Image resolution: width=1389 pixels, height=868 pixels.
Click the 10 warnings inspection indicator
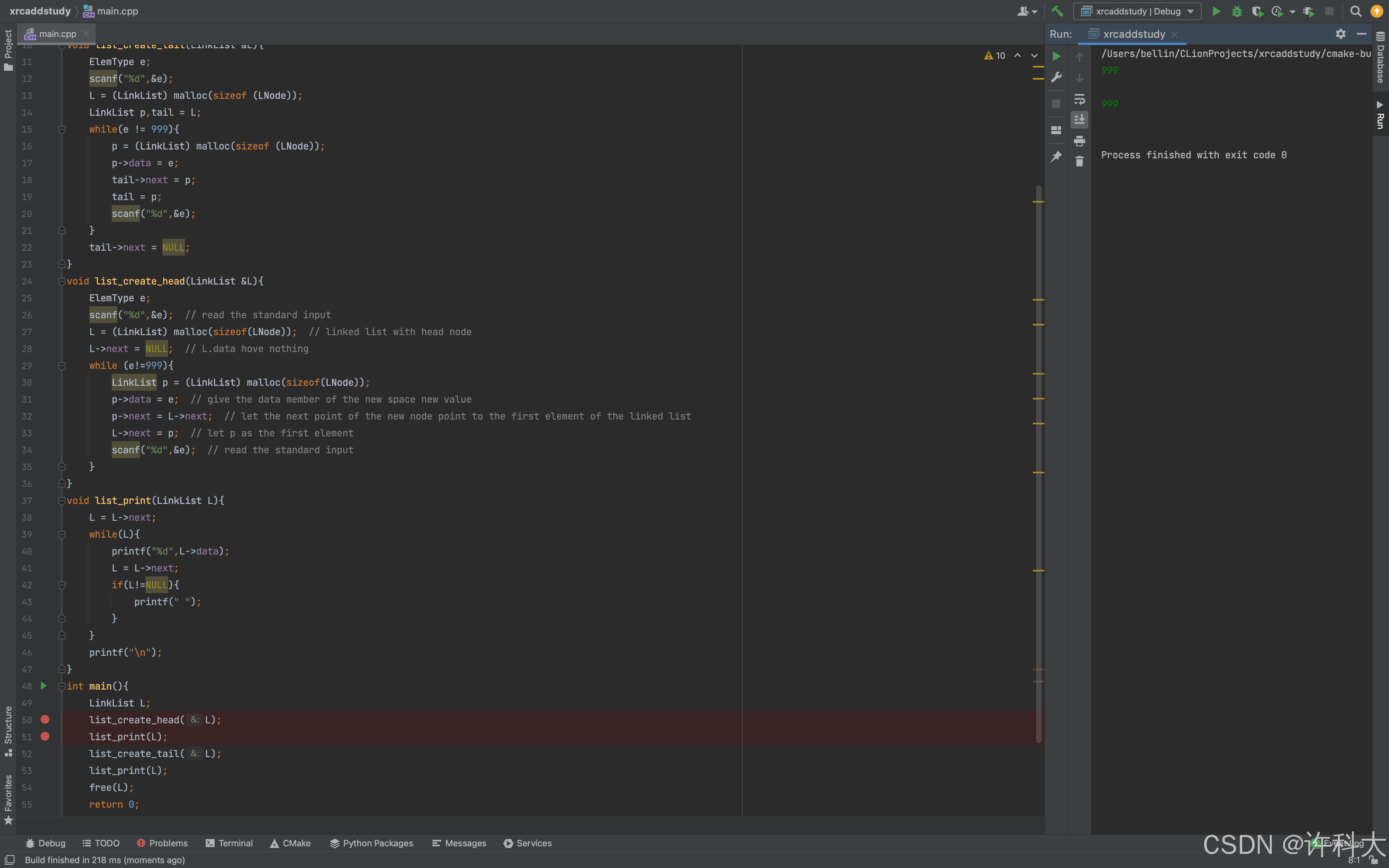click(995, 55)
